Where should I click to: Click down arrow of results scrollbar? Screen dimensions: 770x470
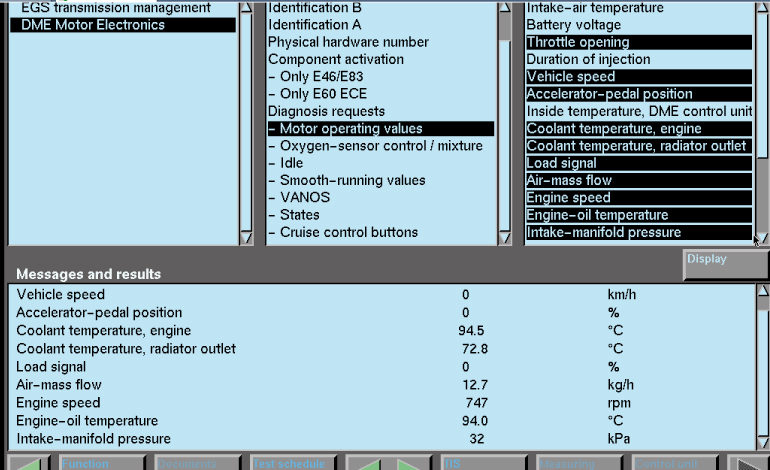coord(763,442)
